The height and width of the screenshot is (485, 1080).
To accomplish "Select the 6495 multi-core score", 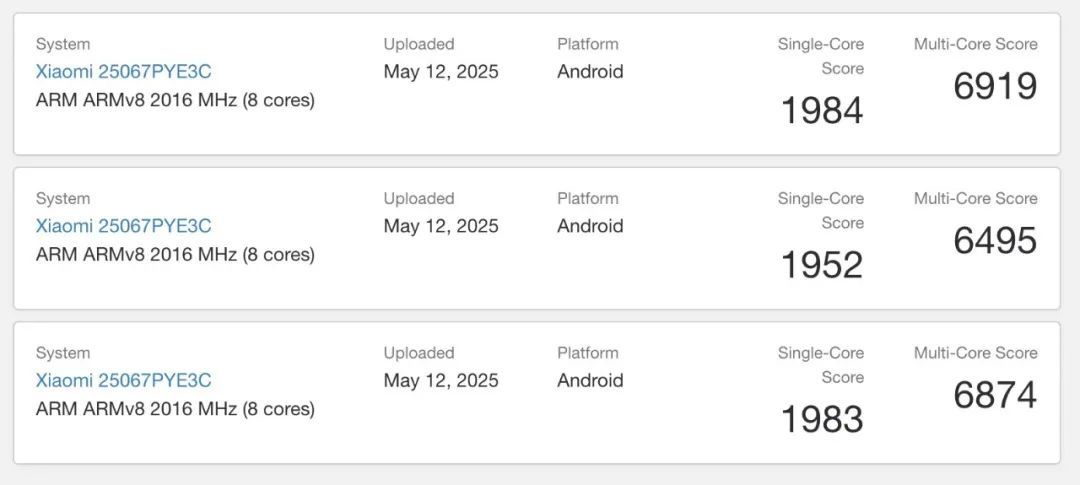I will tap(995, 241).
